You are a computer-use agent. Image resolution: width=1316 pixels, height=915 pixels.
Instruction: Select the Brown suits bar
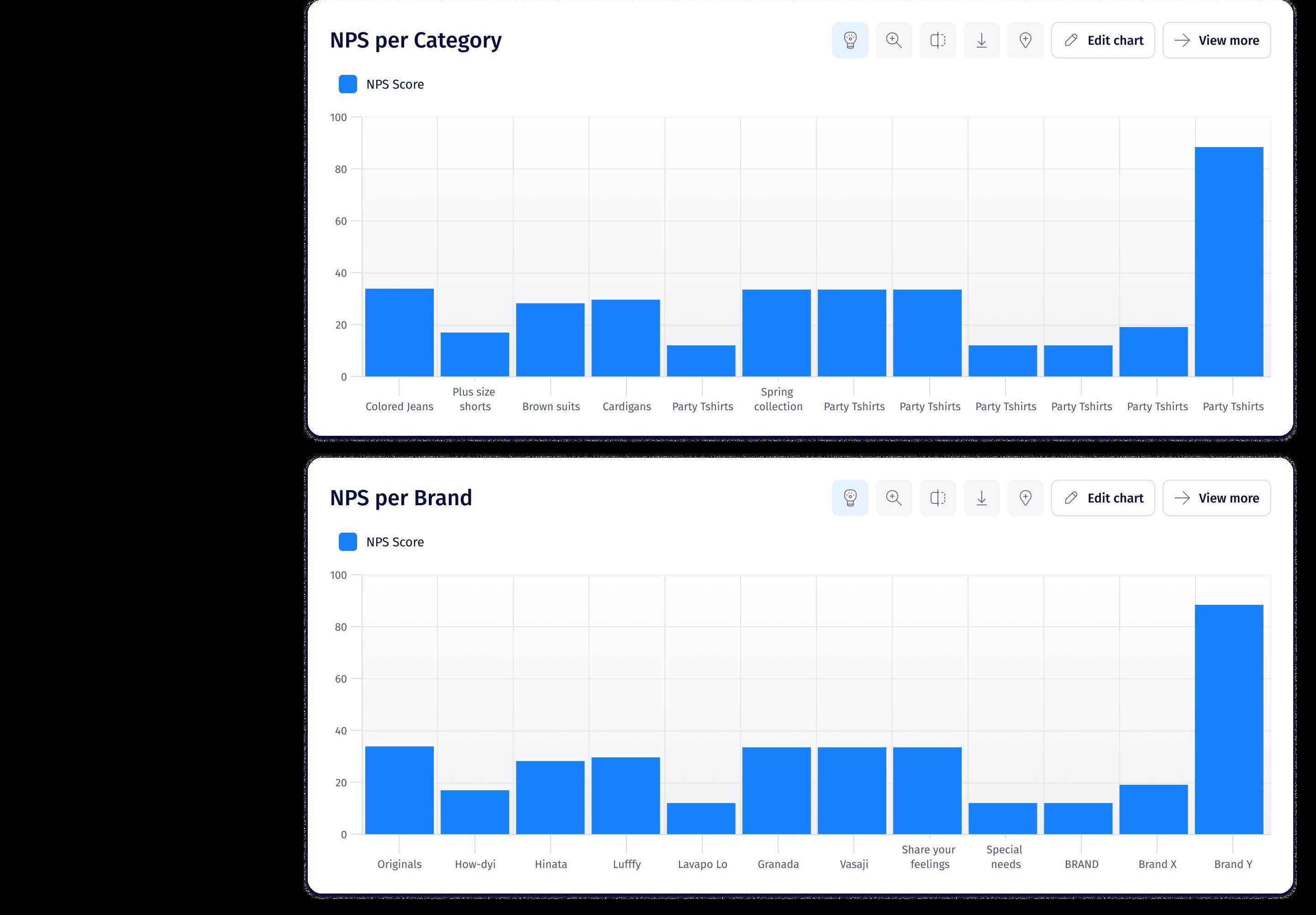551,340
